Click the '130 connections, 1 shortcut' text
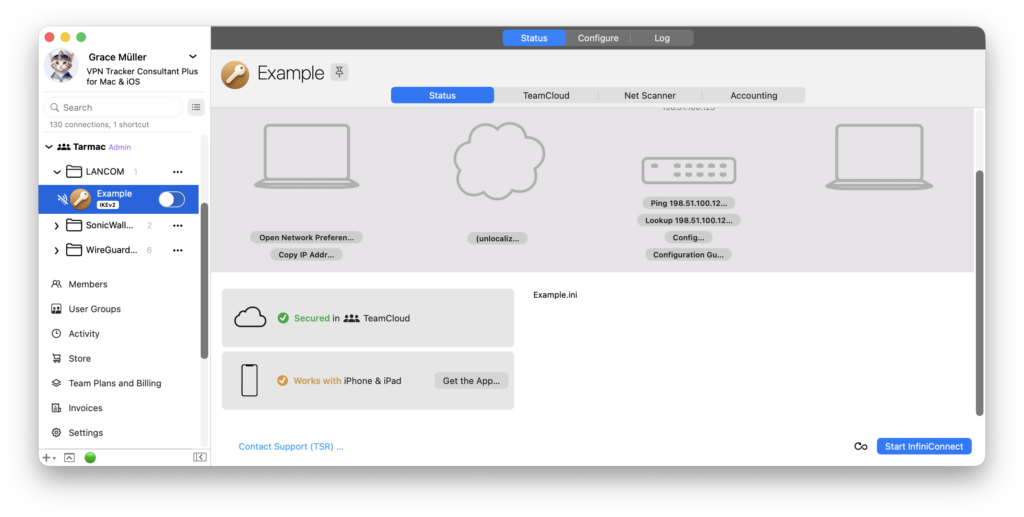Viewport: 1024px width, 517px height. pyautogui.click(x=99, y=124)
